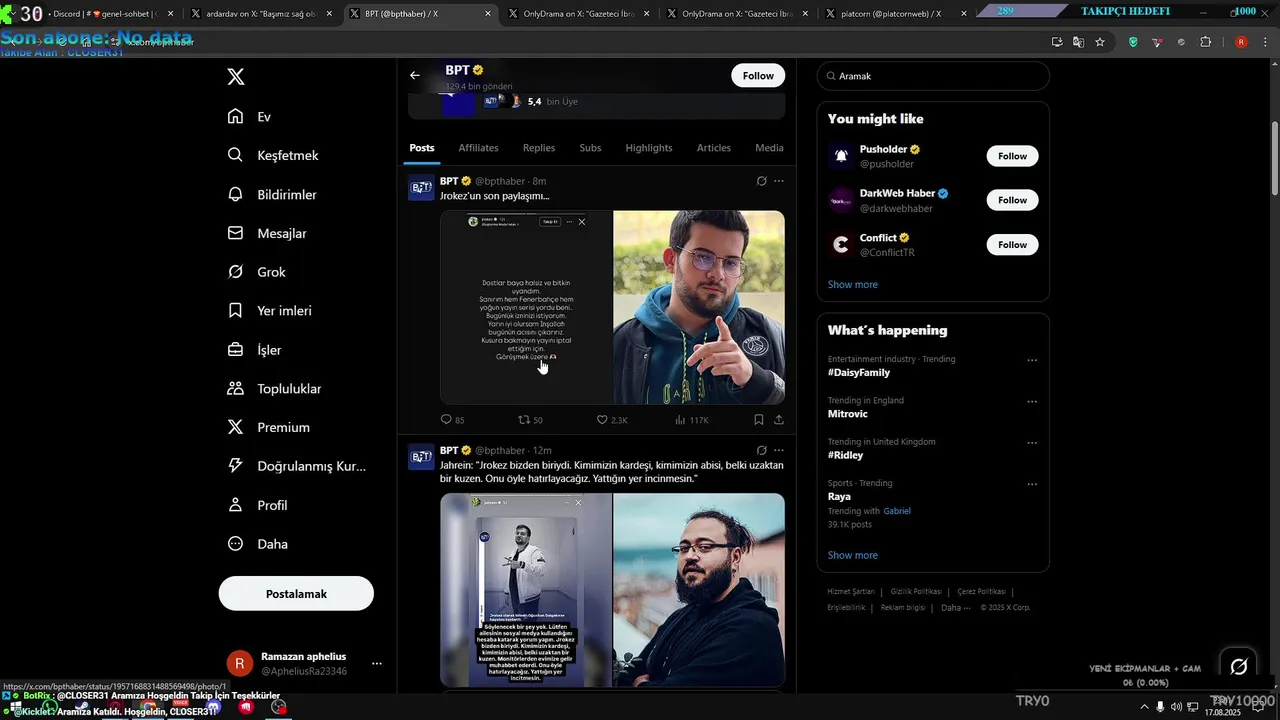Open the X logo home icon
Viewport: 1280px width, 720px height.
(x=236, y=77)
